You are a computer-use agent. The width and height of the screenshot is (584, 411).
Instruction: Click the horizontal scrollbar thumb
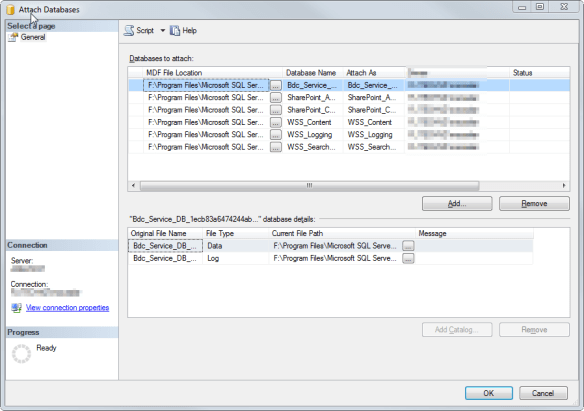click(x=310, y=185)
